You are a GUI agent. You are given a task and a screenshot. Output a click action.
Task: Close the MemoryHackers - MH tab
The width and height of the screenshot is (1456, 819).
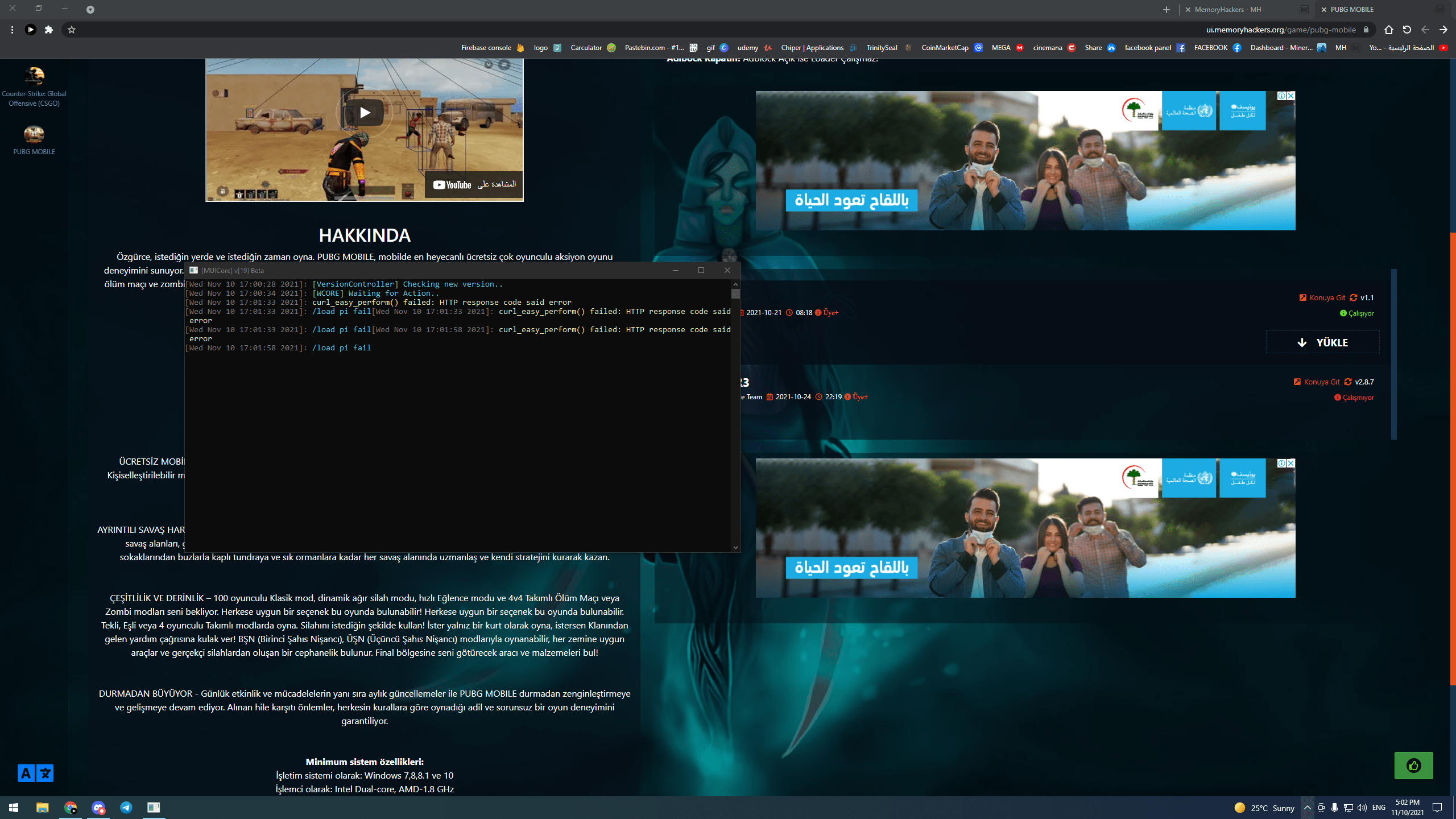(1188, 10)
